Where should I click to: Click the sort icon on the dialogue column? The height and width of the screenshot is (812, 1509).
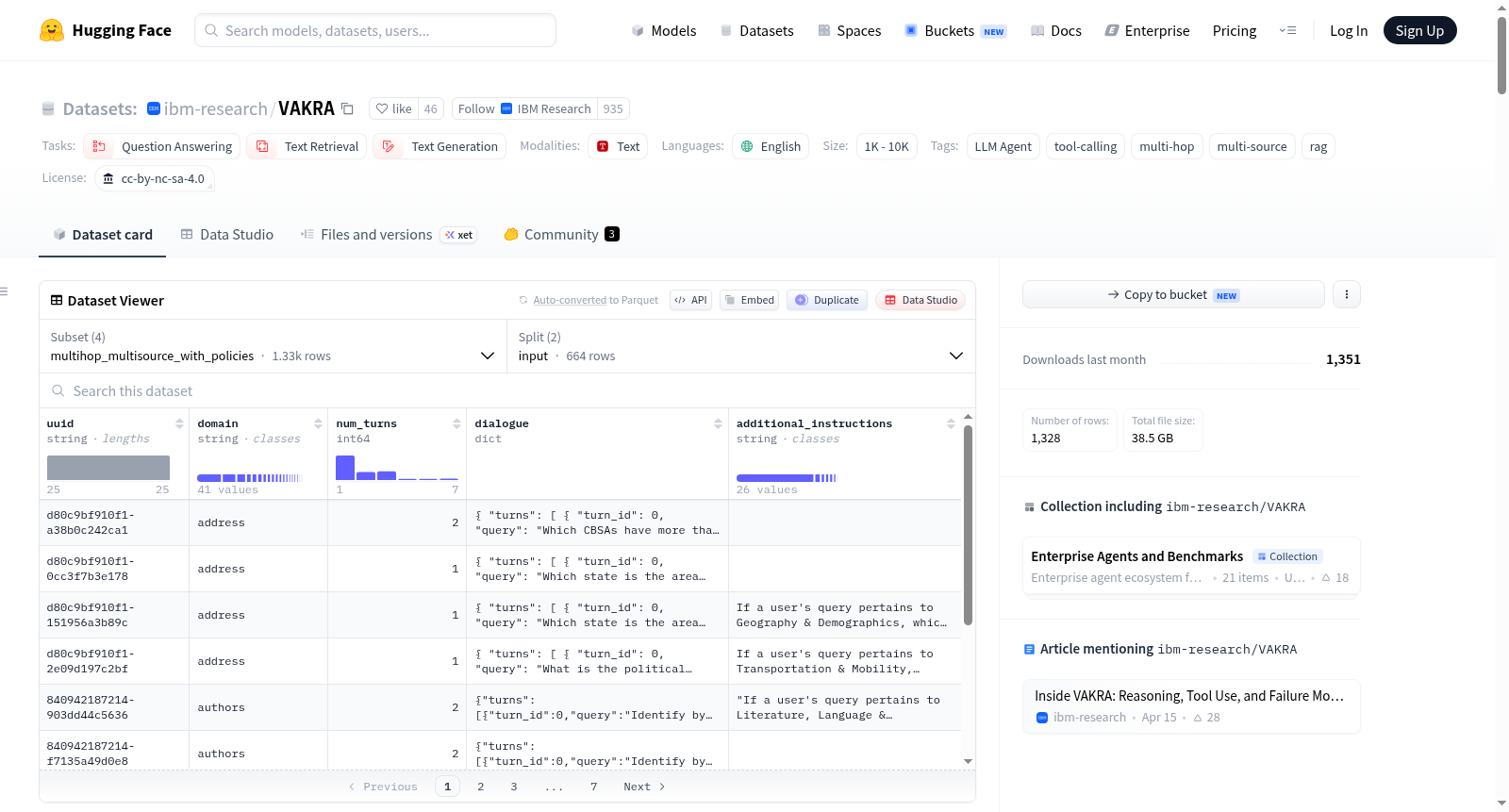(x=718, y=423)
